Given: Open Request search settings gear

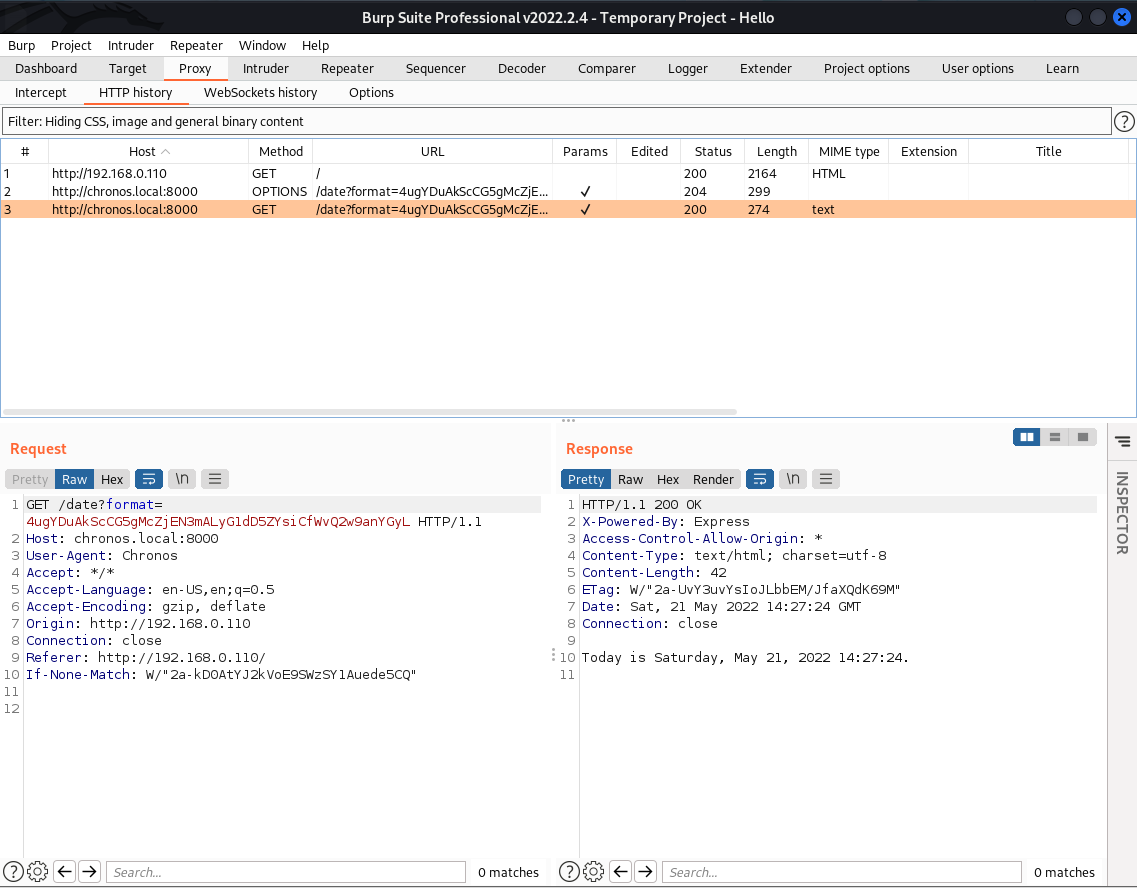Looking at the screenshot, I should 38,872.
